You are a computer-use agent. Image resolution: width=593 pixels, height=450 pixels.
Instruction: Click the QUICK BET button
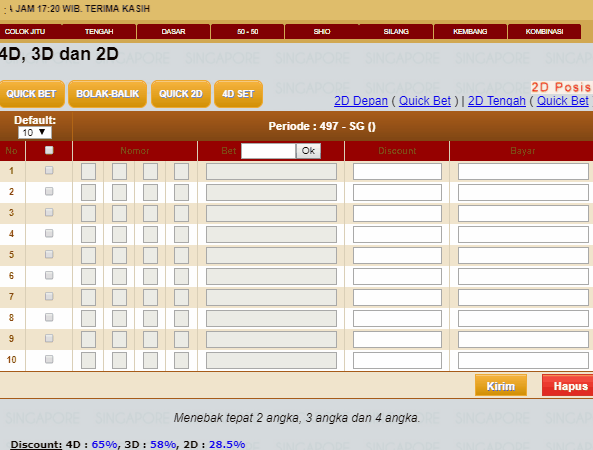[32, 94]
